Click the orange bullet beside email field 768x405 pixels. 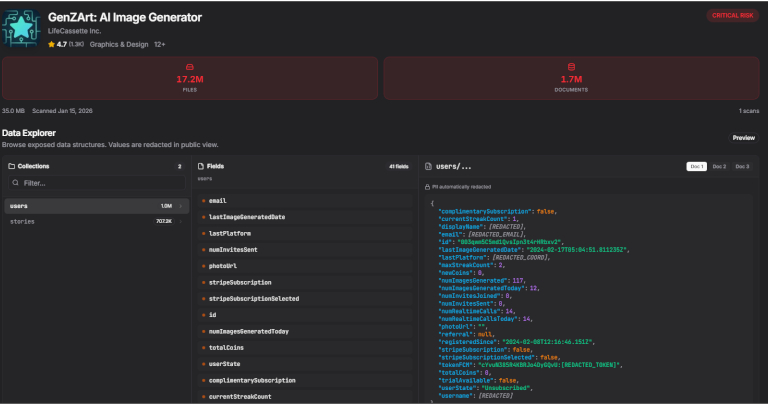204,201
